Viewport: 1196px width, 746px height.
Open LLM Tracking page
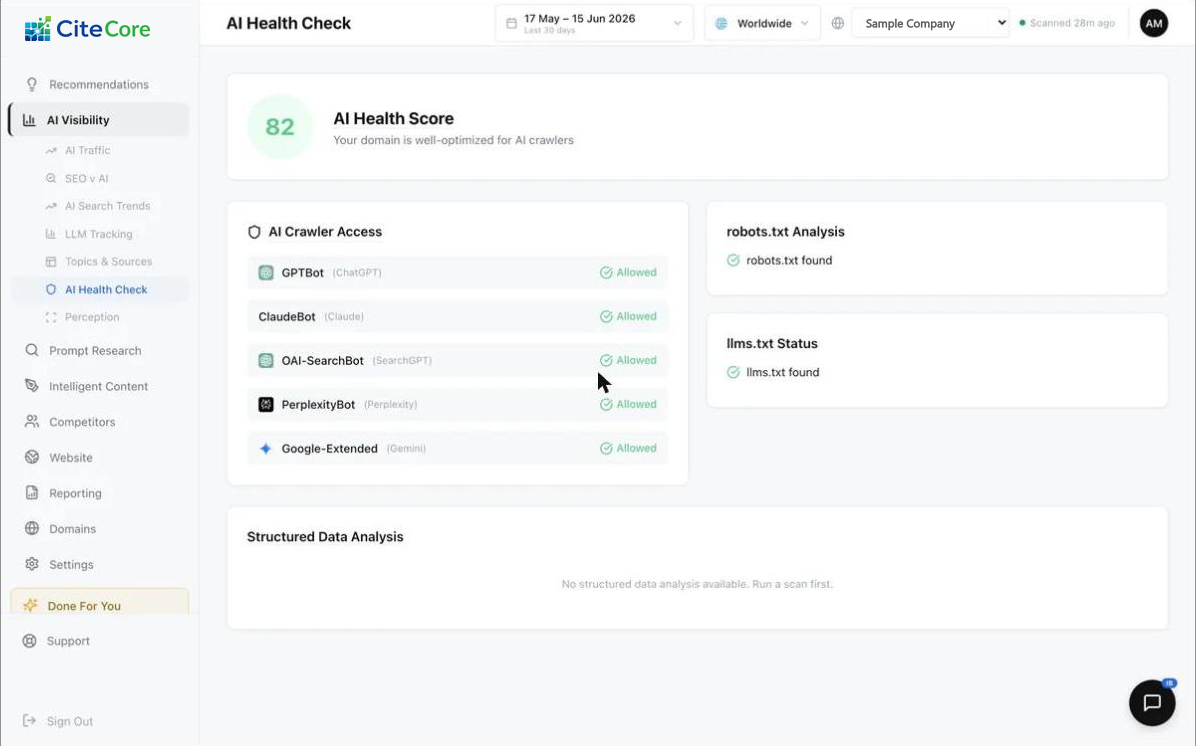[x=98, y=234]
